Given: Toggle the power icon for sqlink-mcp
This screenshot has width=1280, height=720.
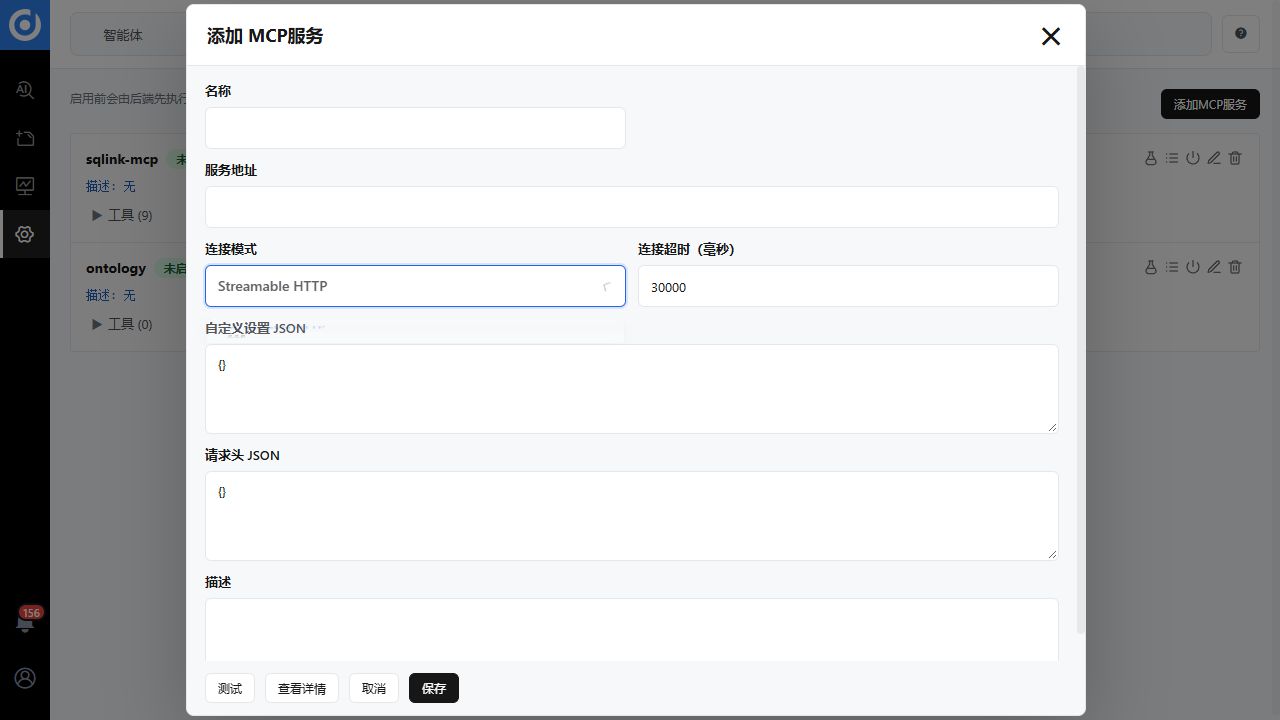Looking at the screenshot, I should point(1193,158).
